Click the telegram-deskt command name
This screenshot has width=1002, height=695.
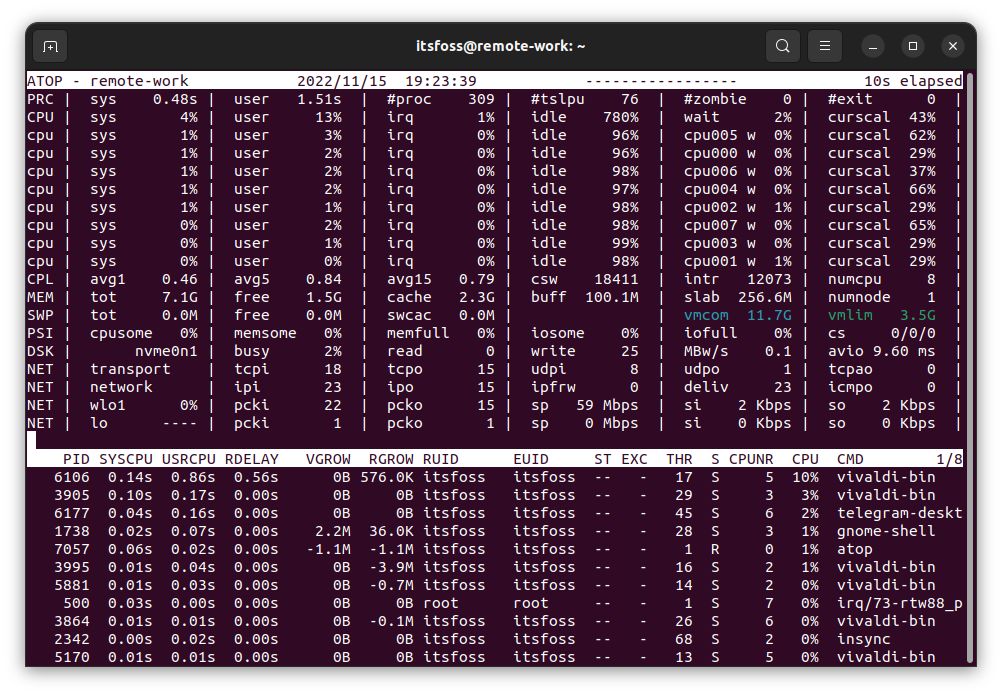[900, 513]
